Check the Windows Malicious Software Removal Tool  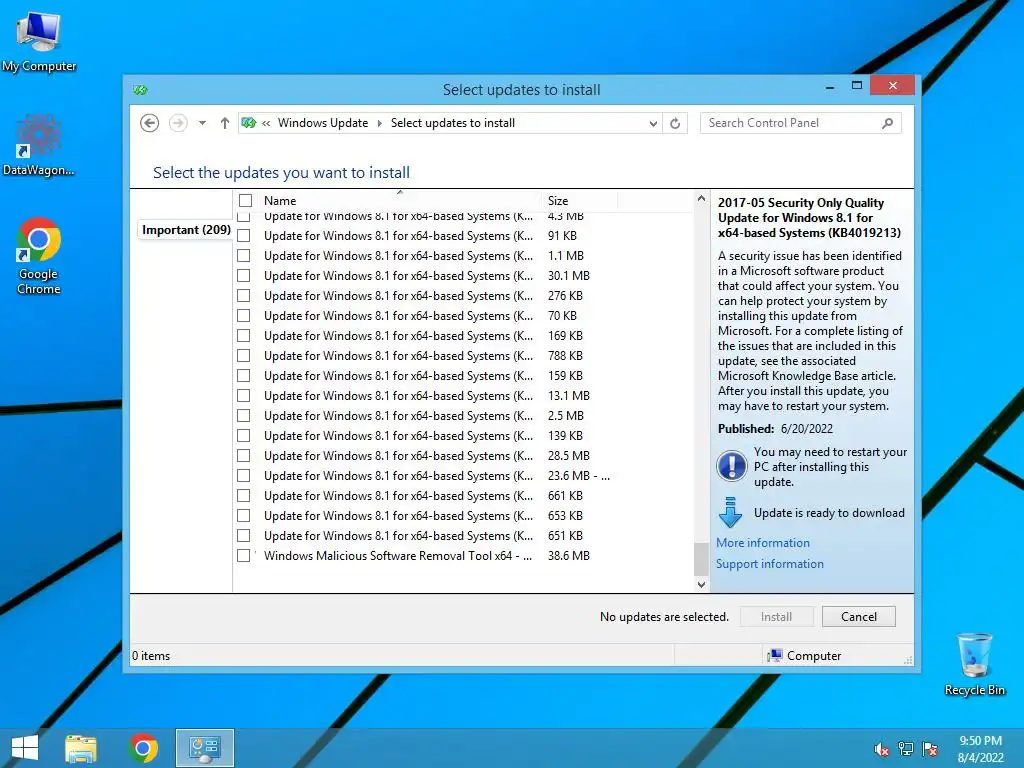click(244, 556)
